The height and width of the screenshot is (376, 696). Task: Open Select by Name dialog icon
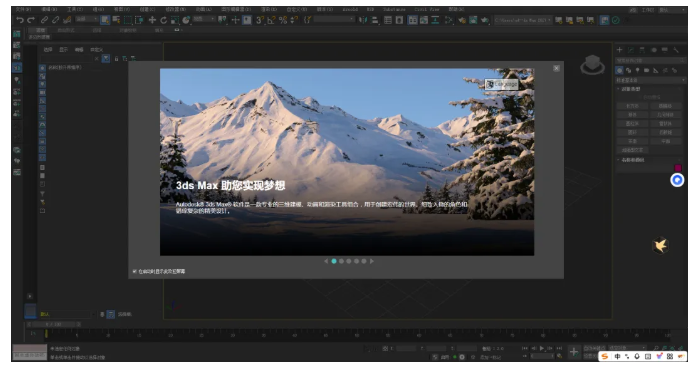116,20
